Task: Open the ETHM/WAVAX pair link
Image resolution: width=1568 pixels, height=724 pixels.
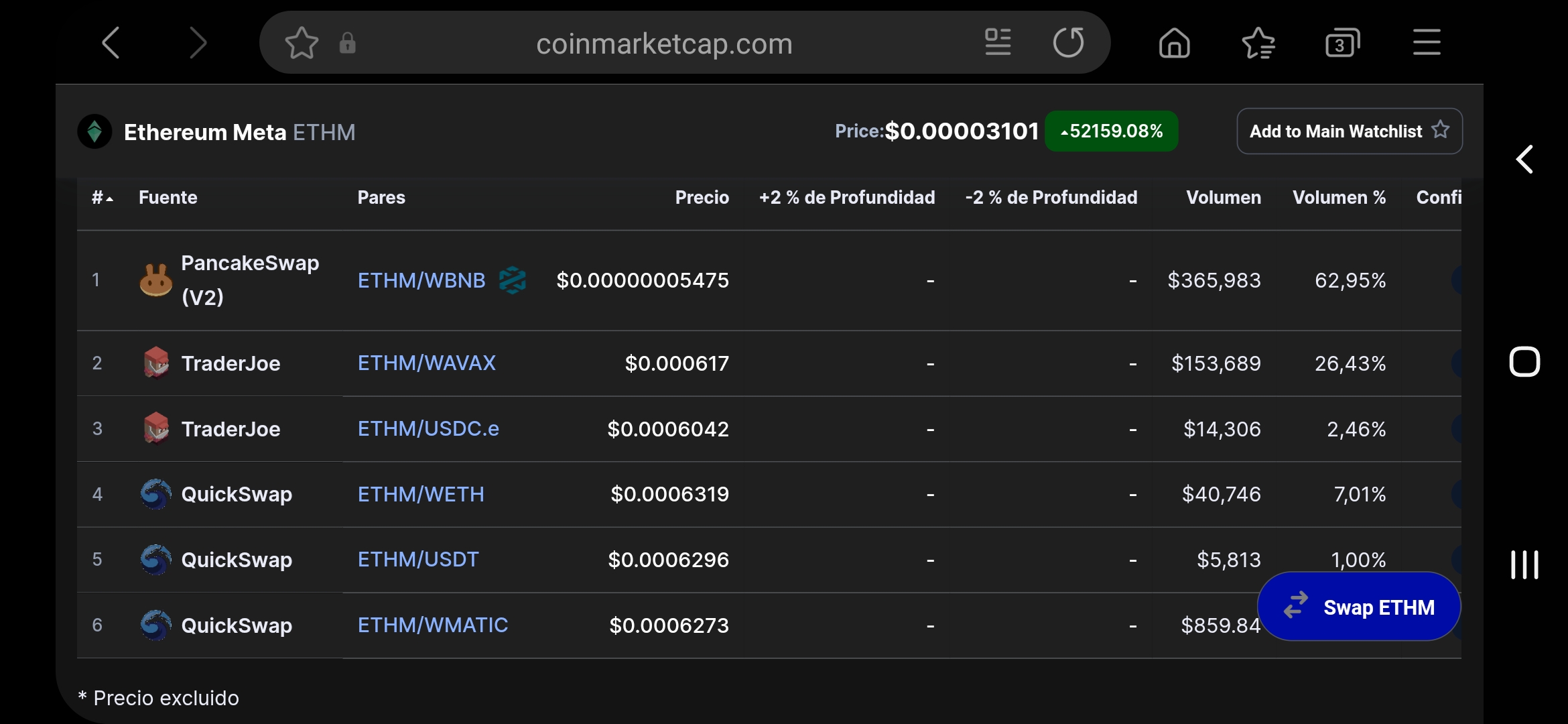Action: (426, 363)
